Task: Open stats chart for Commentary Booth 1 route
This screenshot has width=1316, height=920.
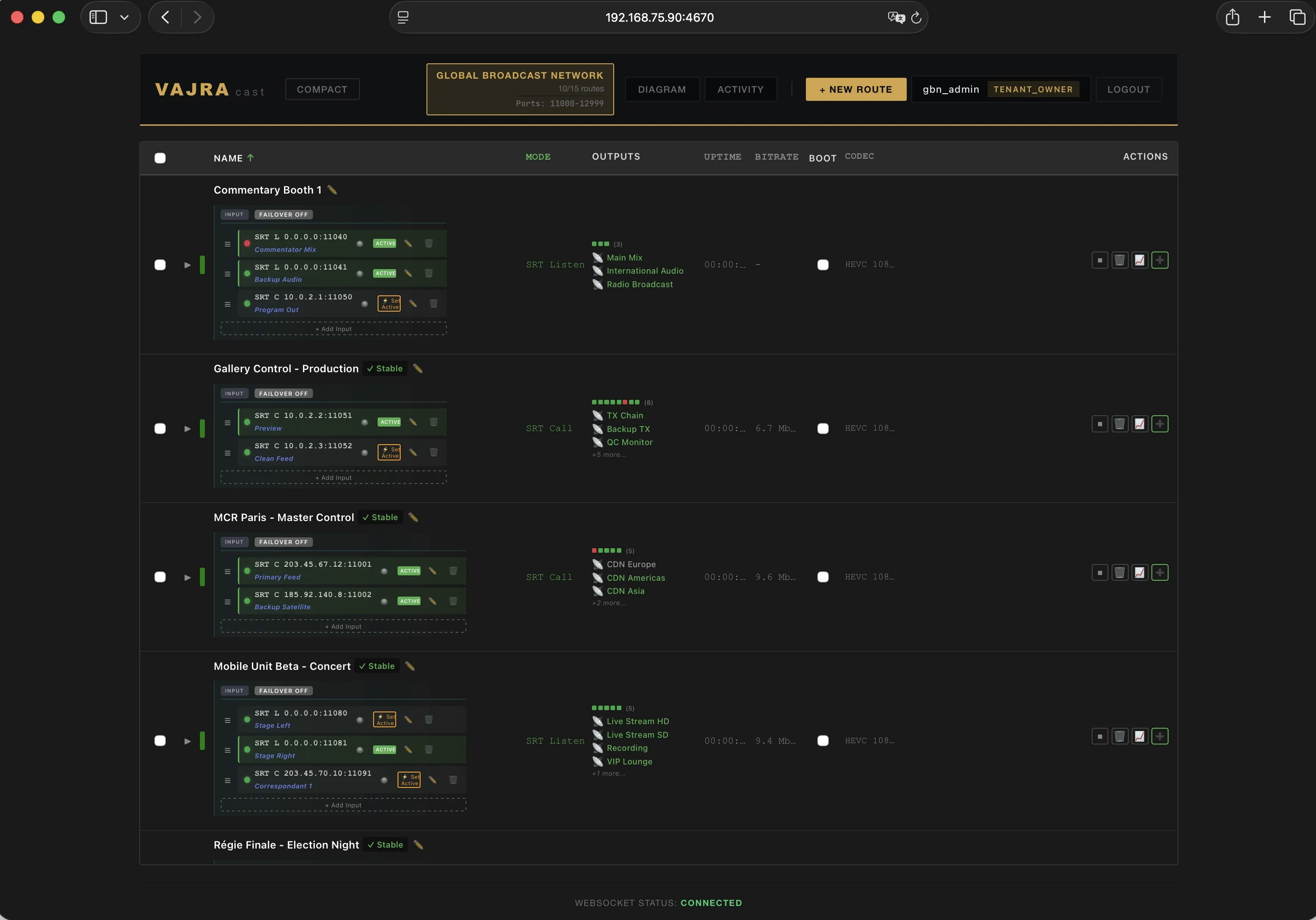Action: click(x=1140, y=260)
